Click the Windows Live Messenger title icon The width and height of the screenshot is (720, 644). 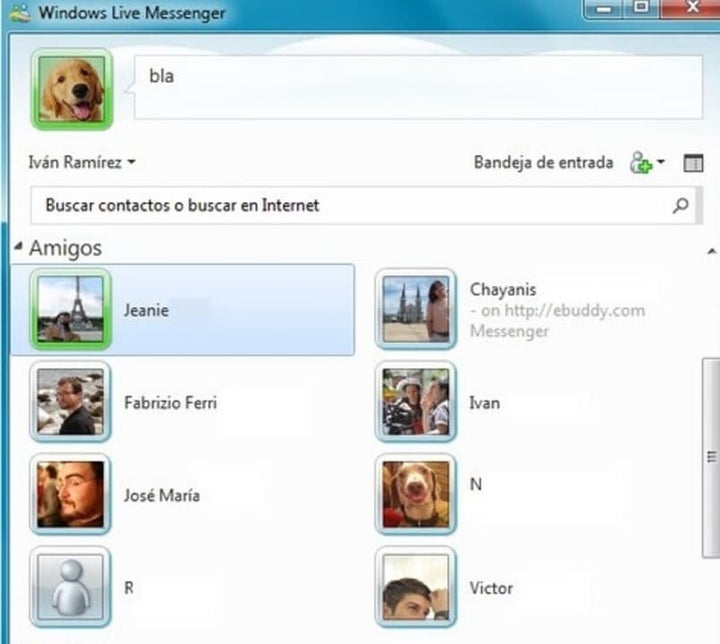pyautogui.click(x=17, y=14)
